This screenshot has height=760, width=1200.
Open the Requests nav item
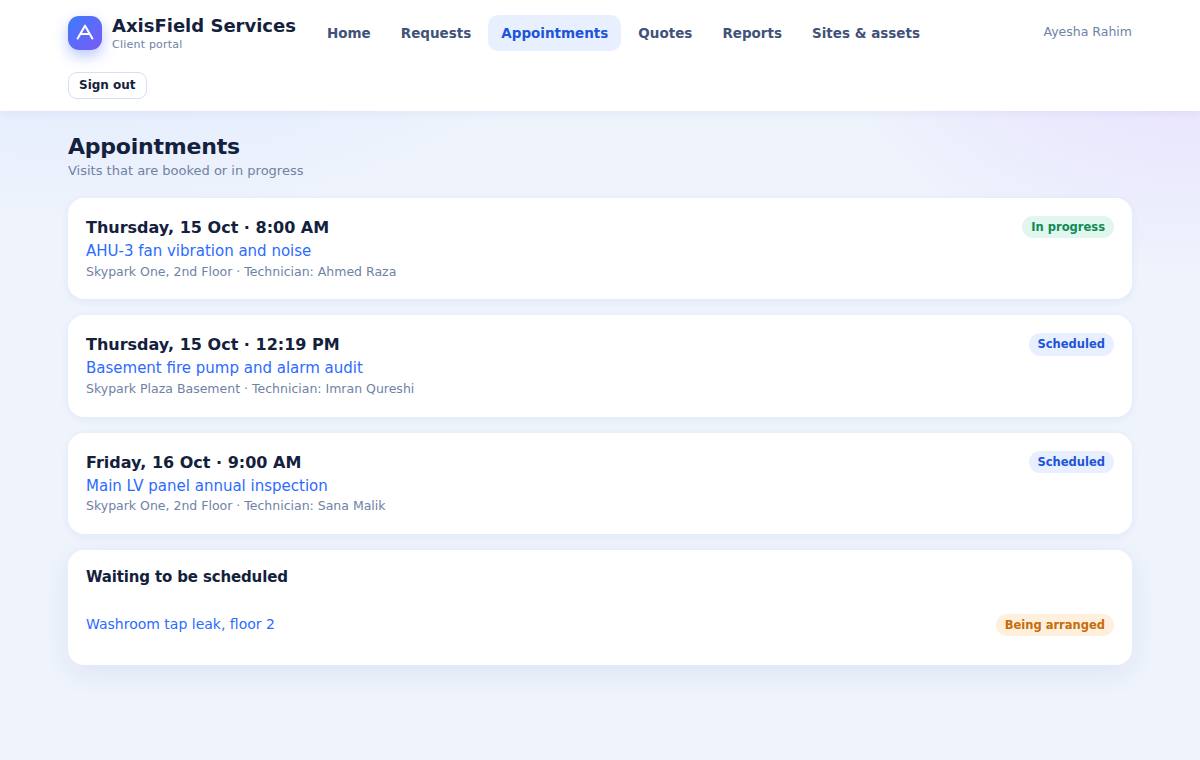436,33
